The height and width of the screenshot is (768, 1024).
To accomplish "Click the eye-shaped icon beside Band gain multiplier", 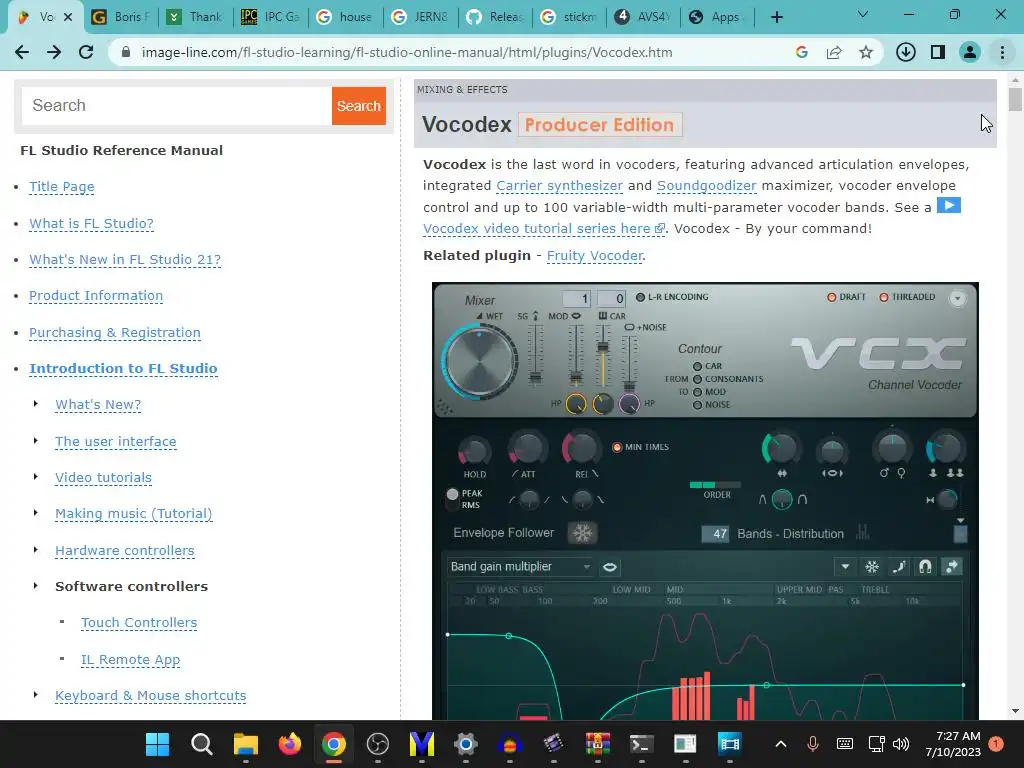I will [609, 567].
